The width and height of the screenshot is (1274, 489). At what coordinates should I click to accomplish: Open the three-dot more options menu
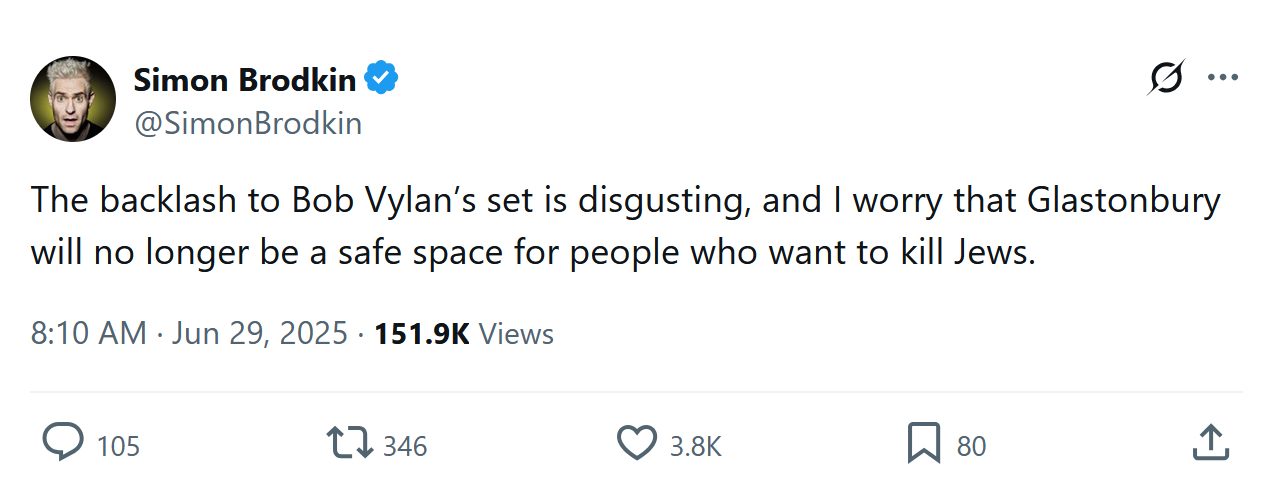1223,79
